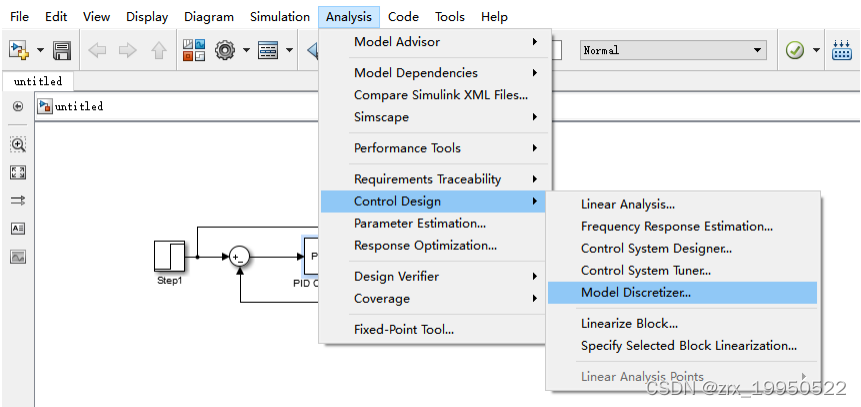
Task: Choose Frequency Response Estimation
Action: pos(683,226)
